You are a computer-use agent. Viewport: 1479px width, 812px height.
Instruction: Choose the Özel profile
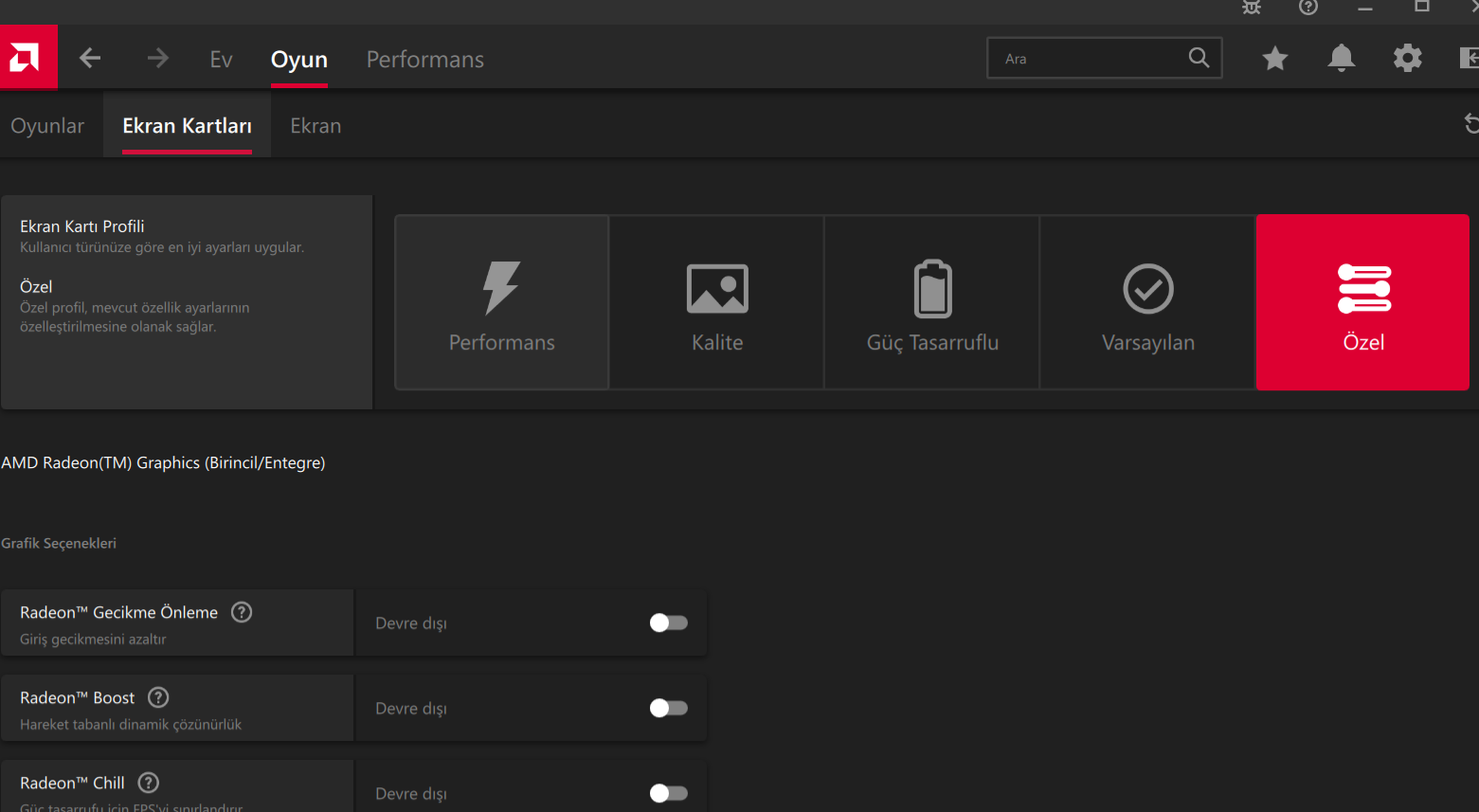(1363, 302)
